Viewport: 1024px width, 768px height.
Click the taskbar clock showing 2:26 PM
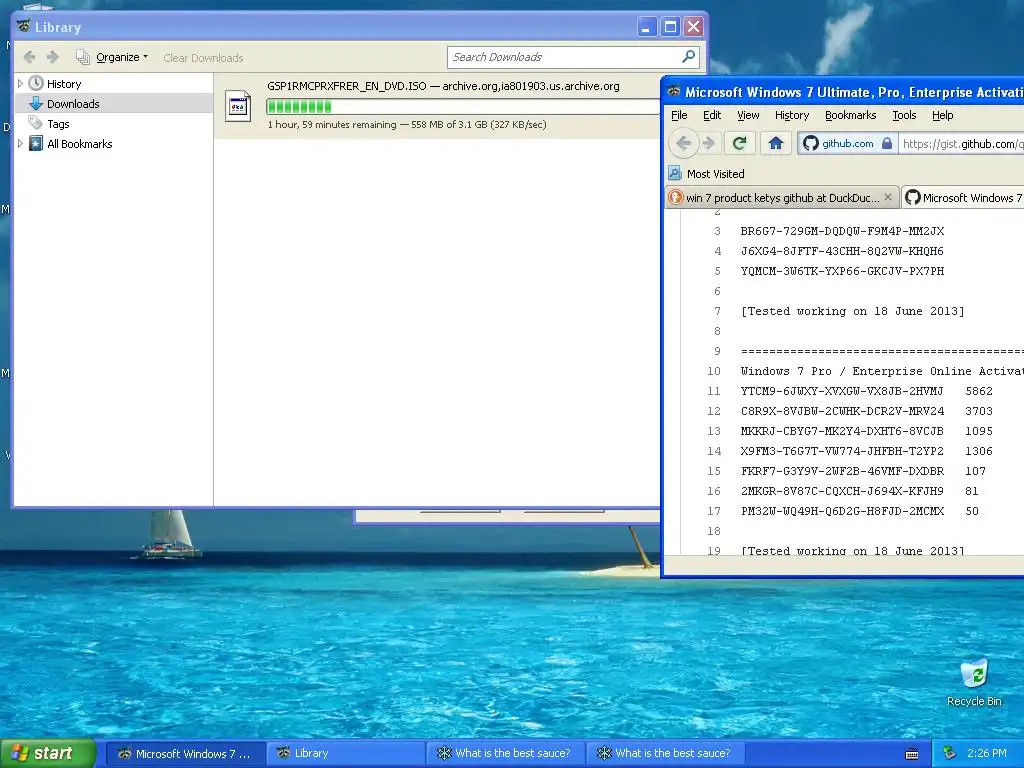(x=987, y=753)
